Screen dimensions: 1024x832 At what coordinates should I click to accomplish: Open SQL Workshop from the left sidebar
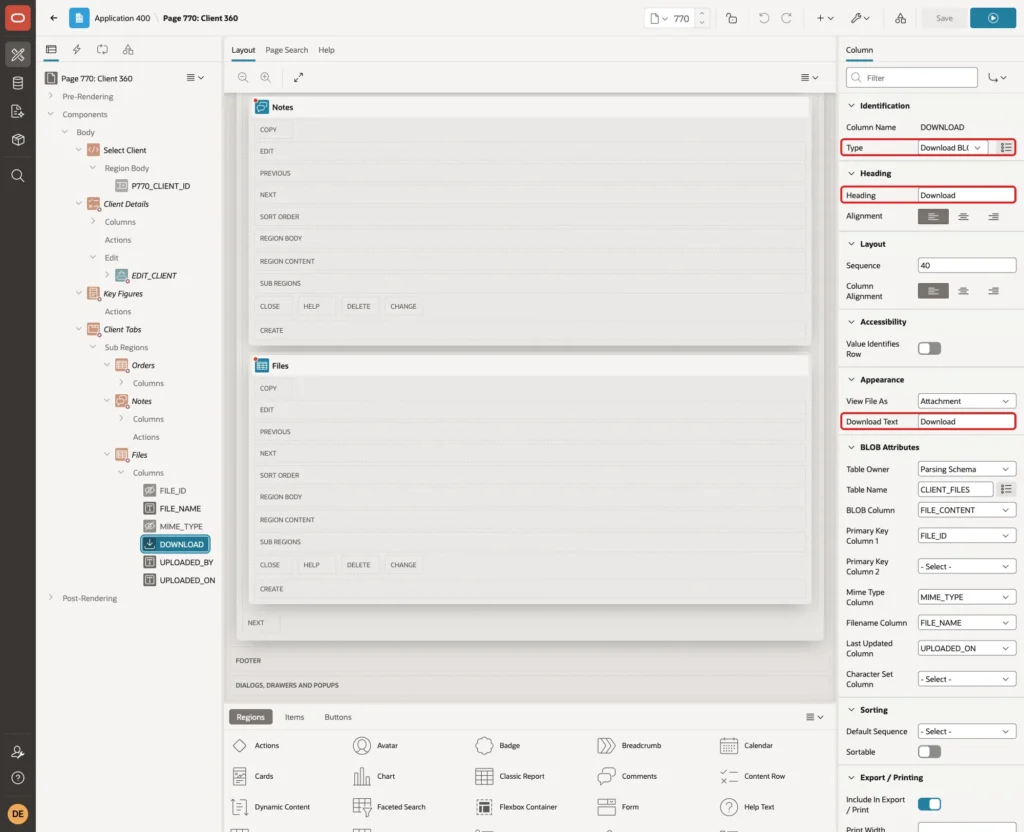(x=18, y=83)
